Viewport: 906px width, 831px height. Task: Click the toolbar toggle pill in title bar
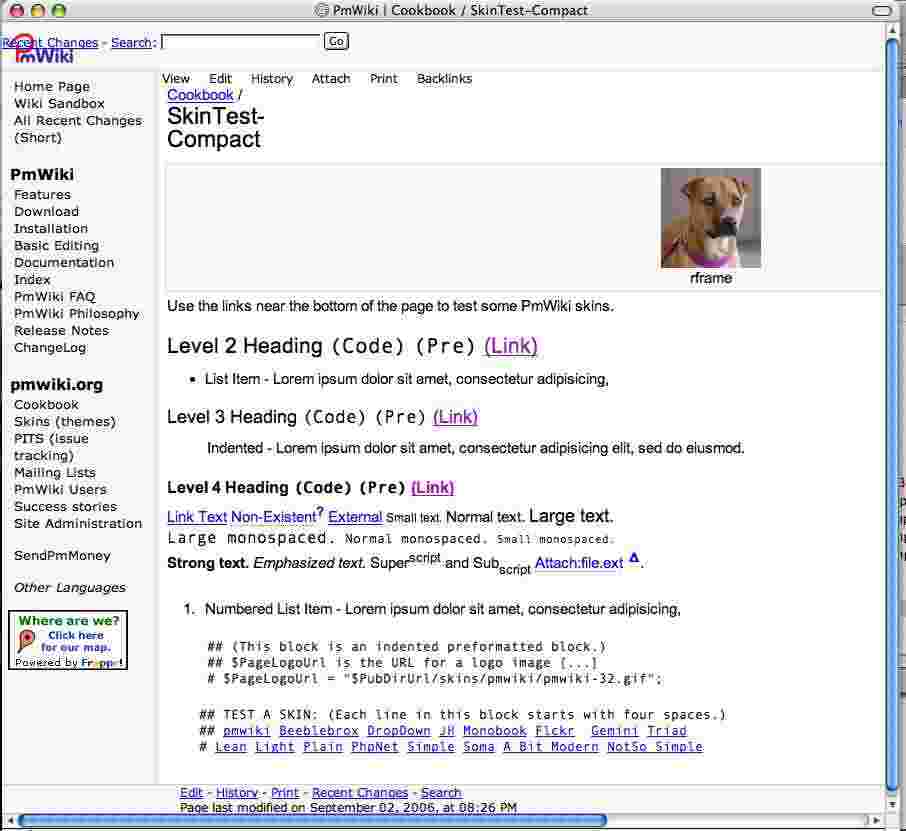[x=881, y=10]
